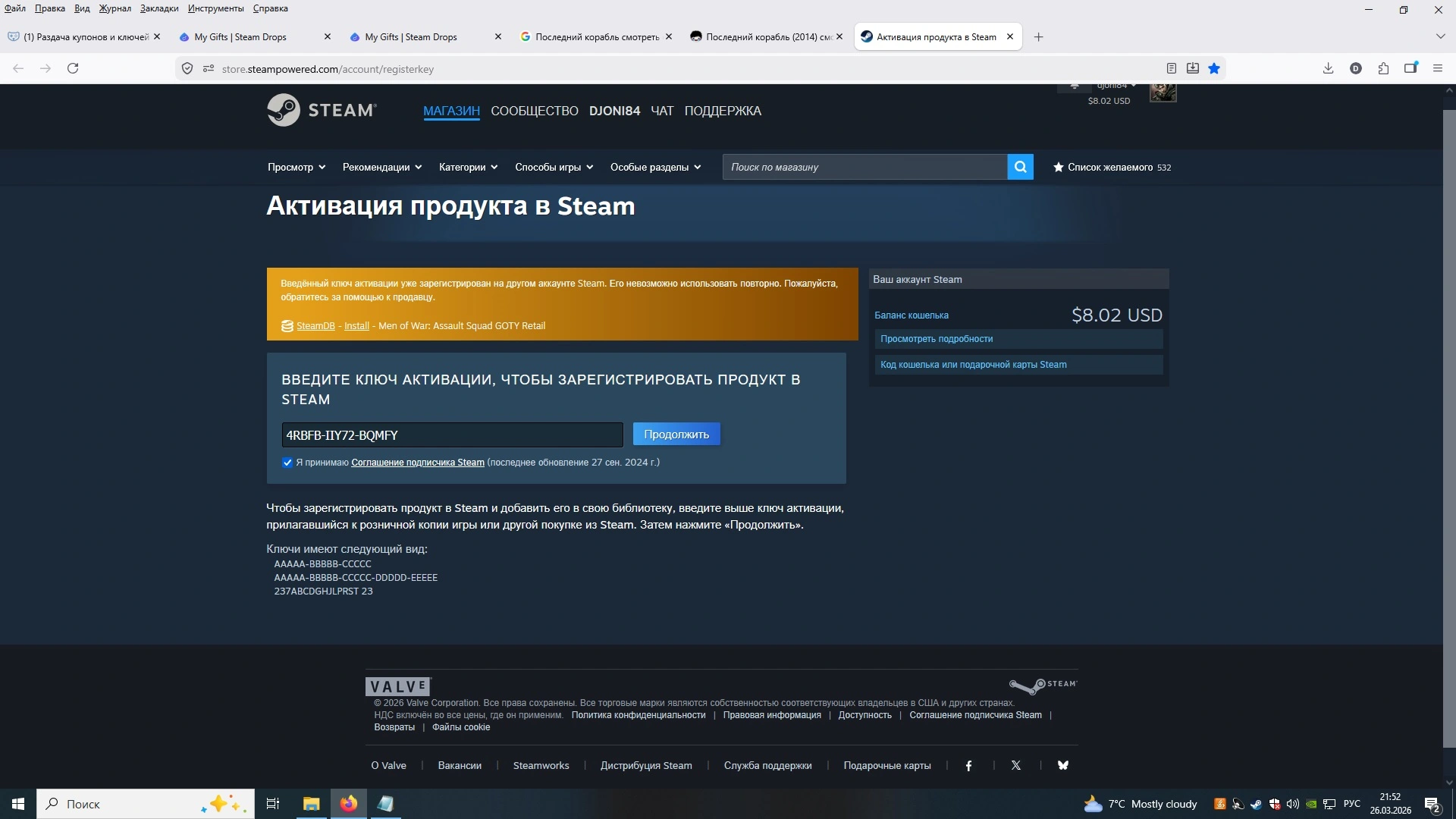Open the SteamDB link in the orange notice
The width and height of the screenshot is (1456, 819).
pos(315,326)
